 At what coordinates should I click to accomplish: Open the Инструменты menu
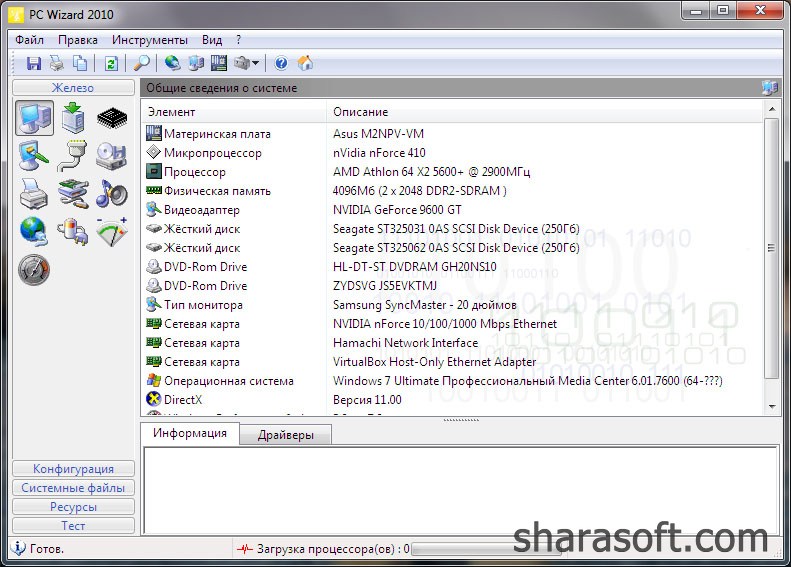(x=150, y=40)
